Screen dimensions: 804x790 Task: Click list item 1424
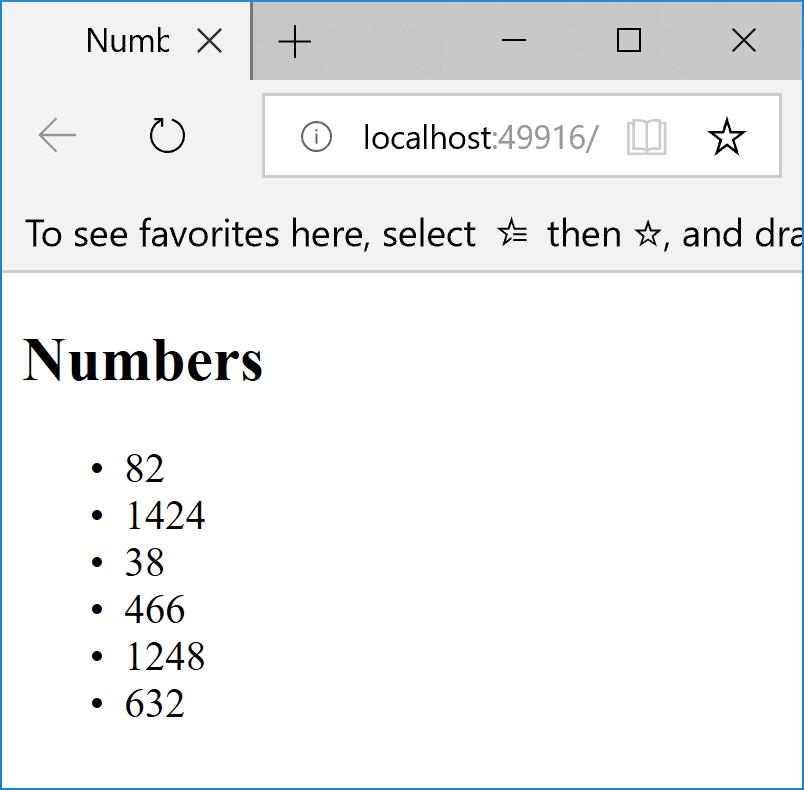click(165, 515)
